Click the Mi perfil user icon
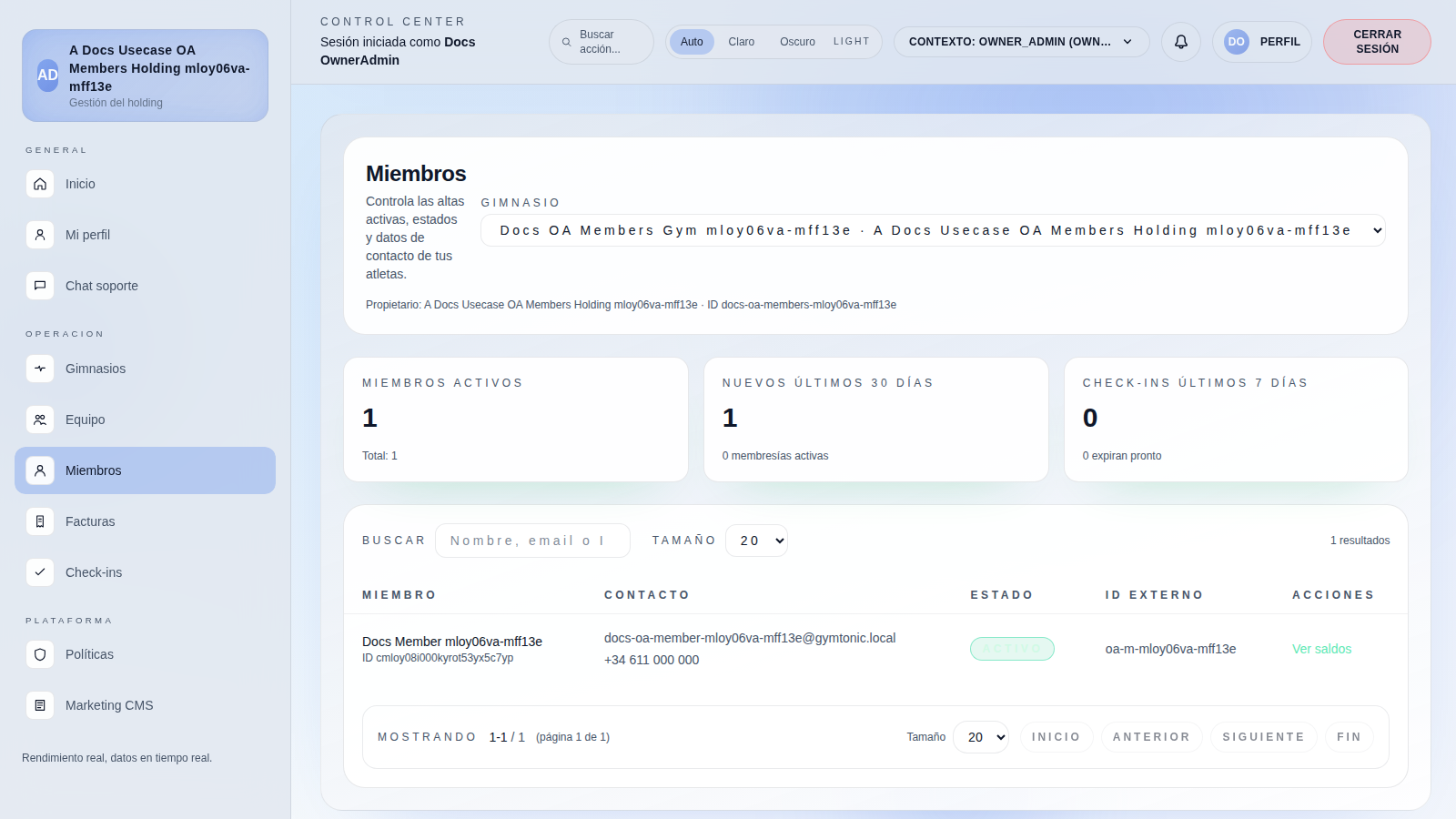1456x819 pixels. [x=40, y=235]
